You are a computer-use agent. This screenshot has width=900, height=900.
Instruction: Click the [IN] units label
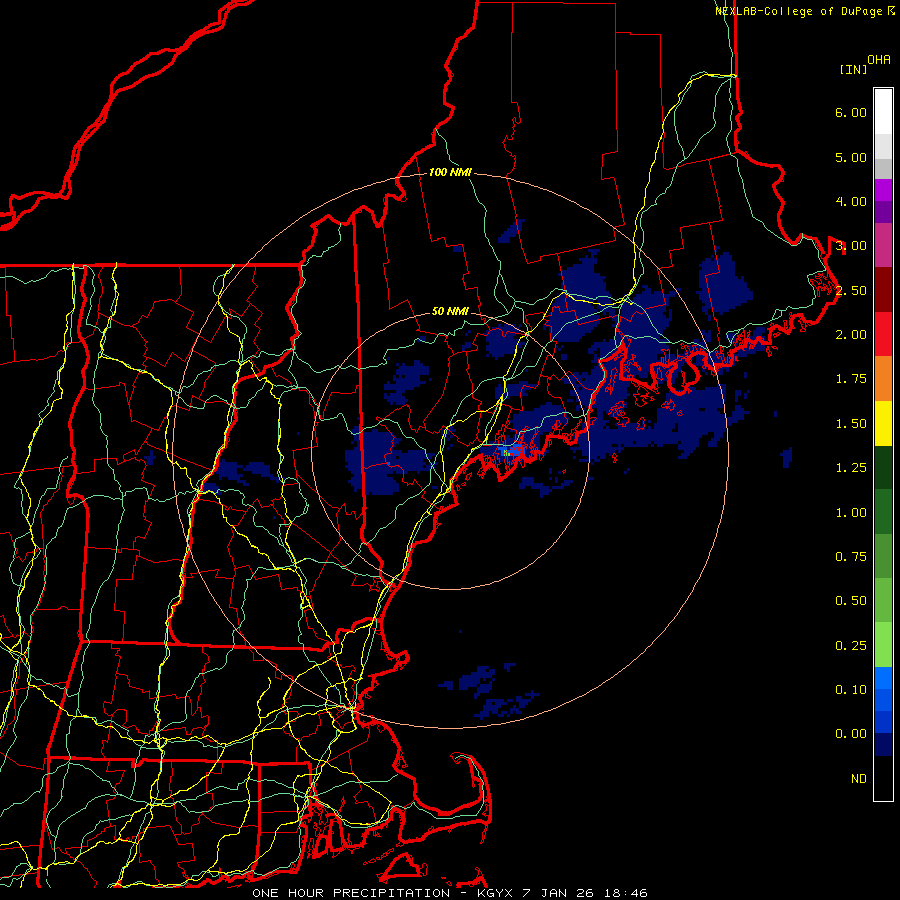tap(853, 69)
